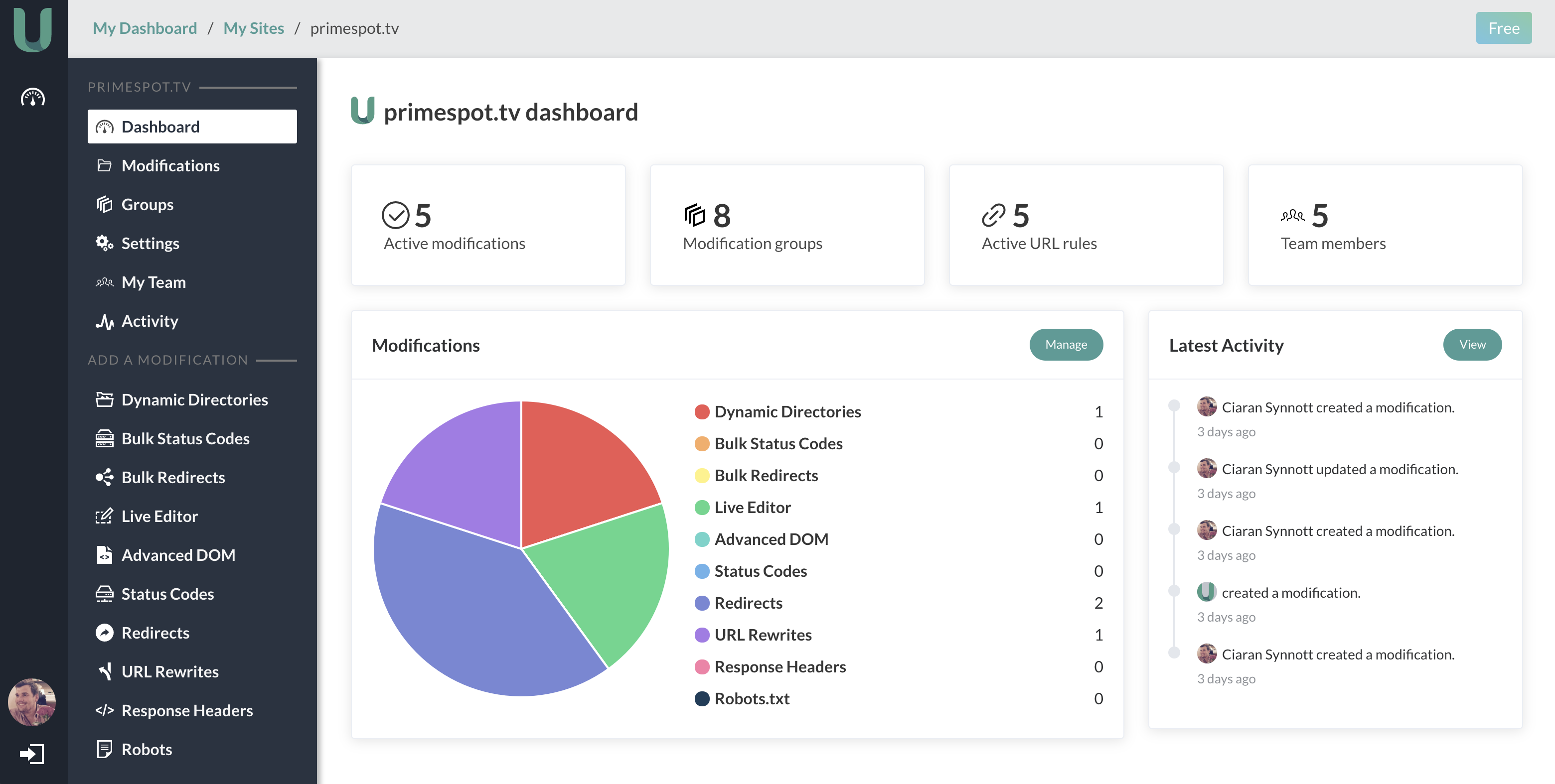This screenshot has height=784, width=1555.
Task: Click the Free plan button
Action: tap(1504, 28)
